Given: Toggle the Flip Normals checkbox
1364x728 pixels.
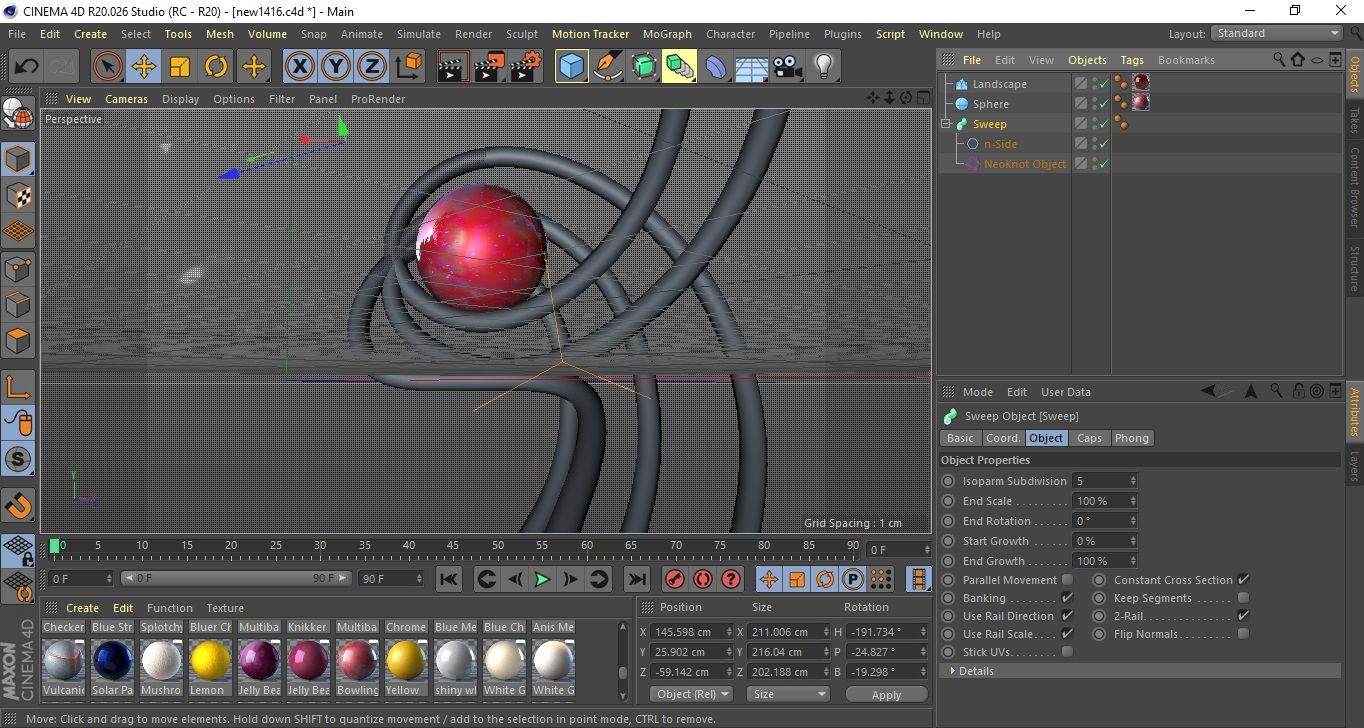Looking at the screenshot, I should point(1243,634).
